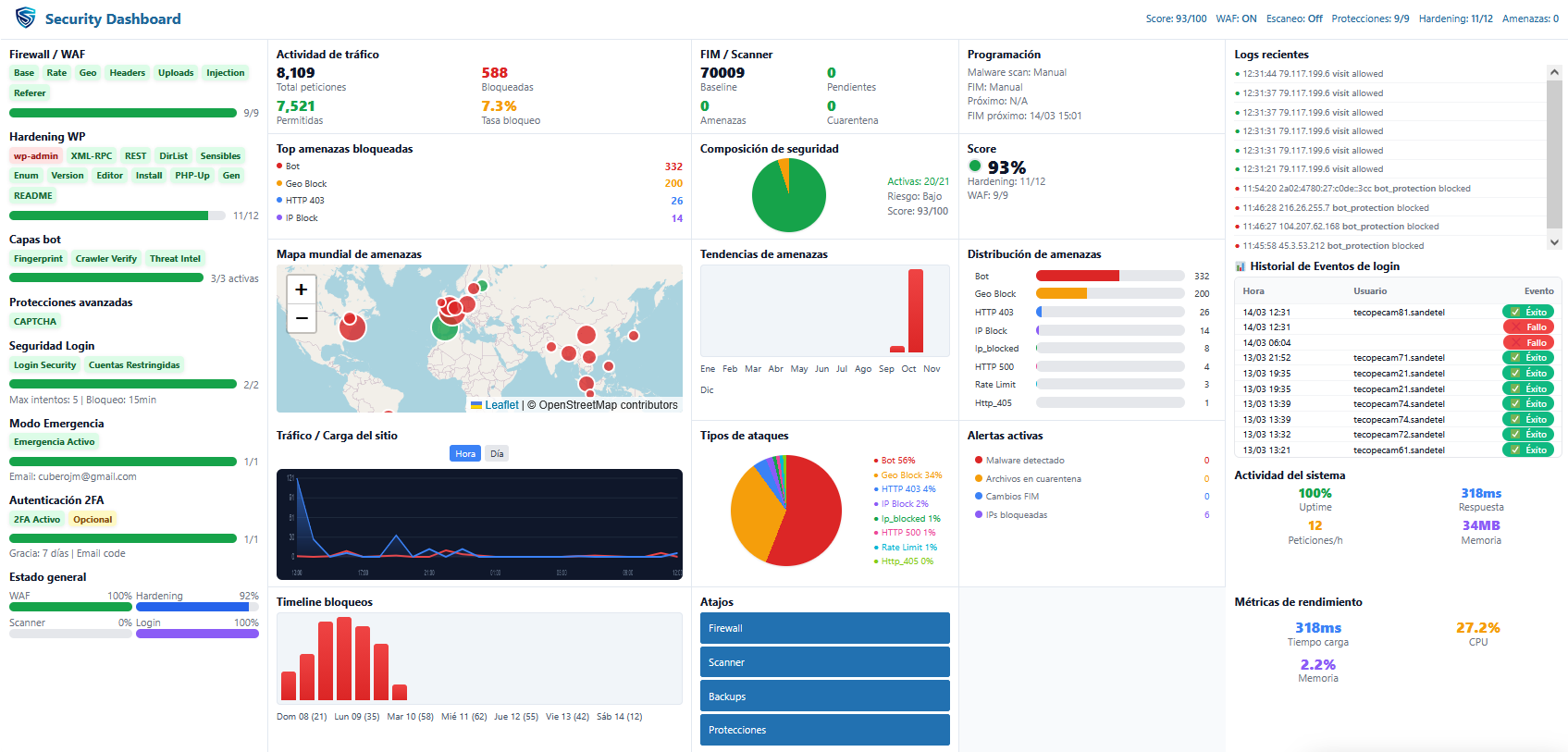Click the PHP-Up hardening tag
The width and height of the screenshot is (1568, 752).
[192, 176]
